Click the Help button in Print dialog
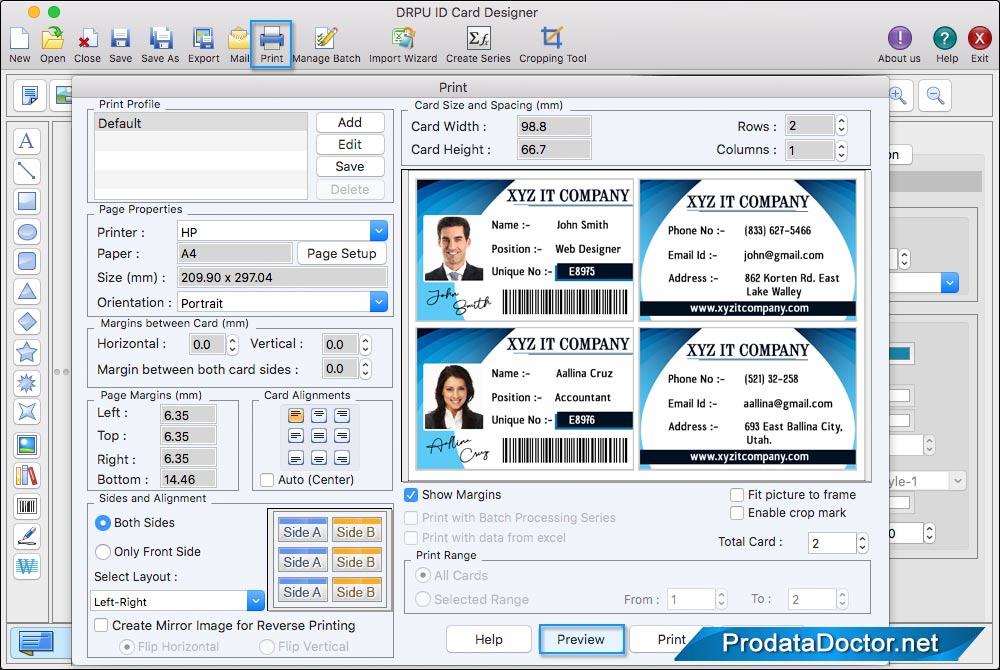The height and width of the screenshot is (670, 1000). click(x=489, y=639)
